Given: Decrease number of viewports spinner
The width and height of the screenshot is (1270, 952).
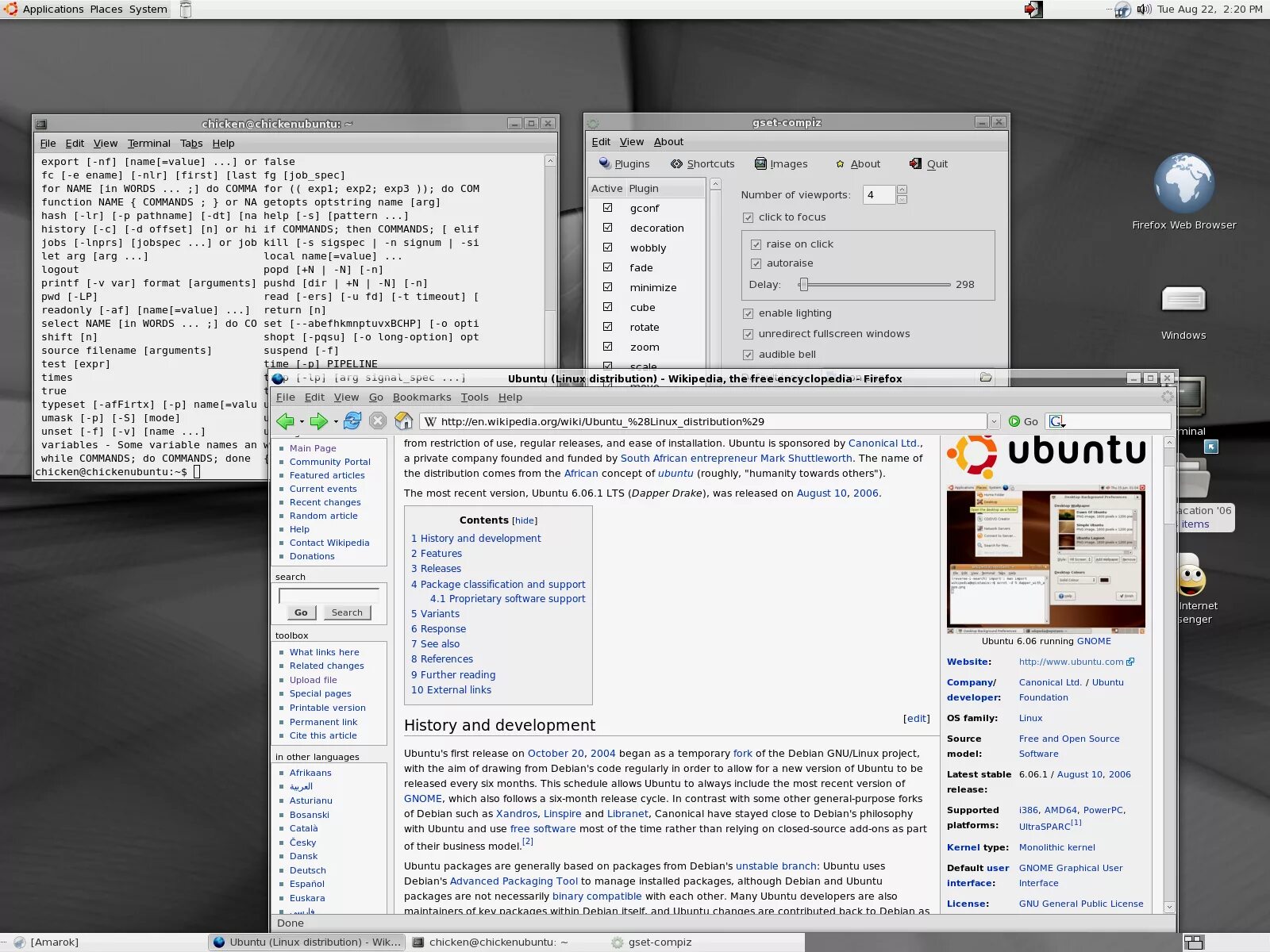Looking at the screenshot, I should click(902, 199).
